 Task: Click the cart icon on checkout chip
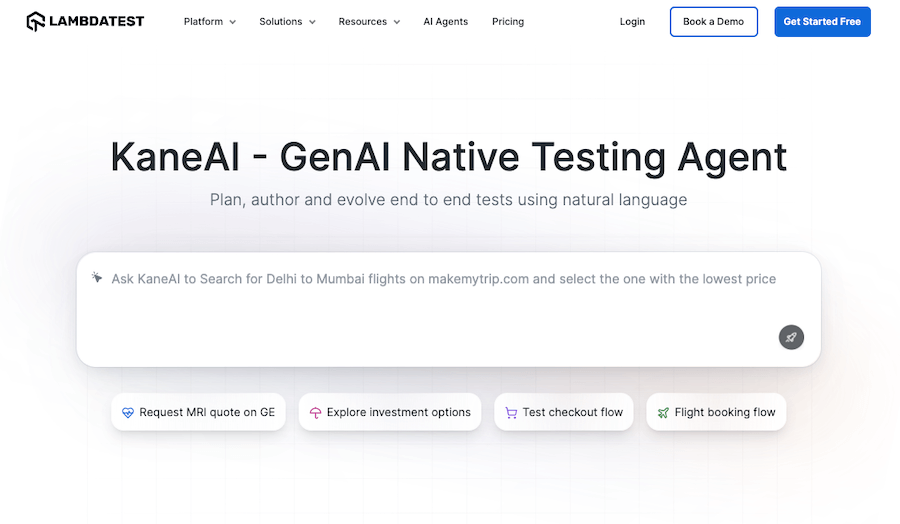pyautogui.click(x=511, y=412)
